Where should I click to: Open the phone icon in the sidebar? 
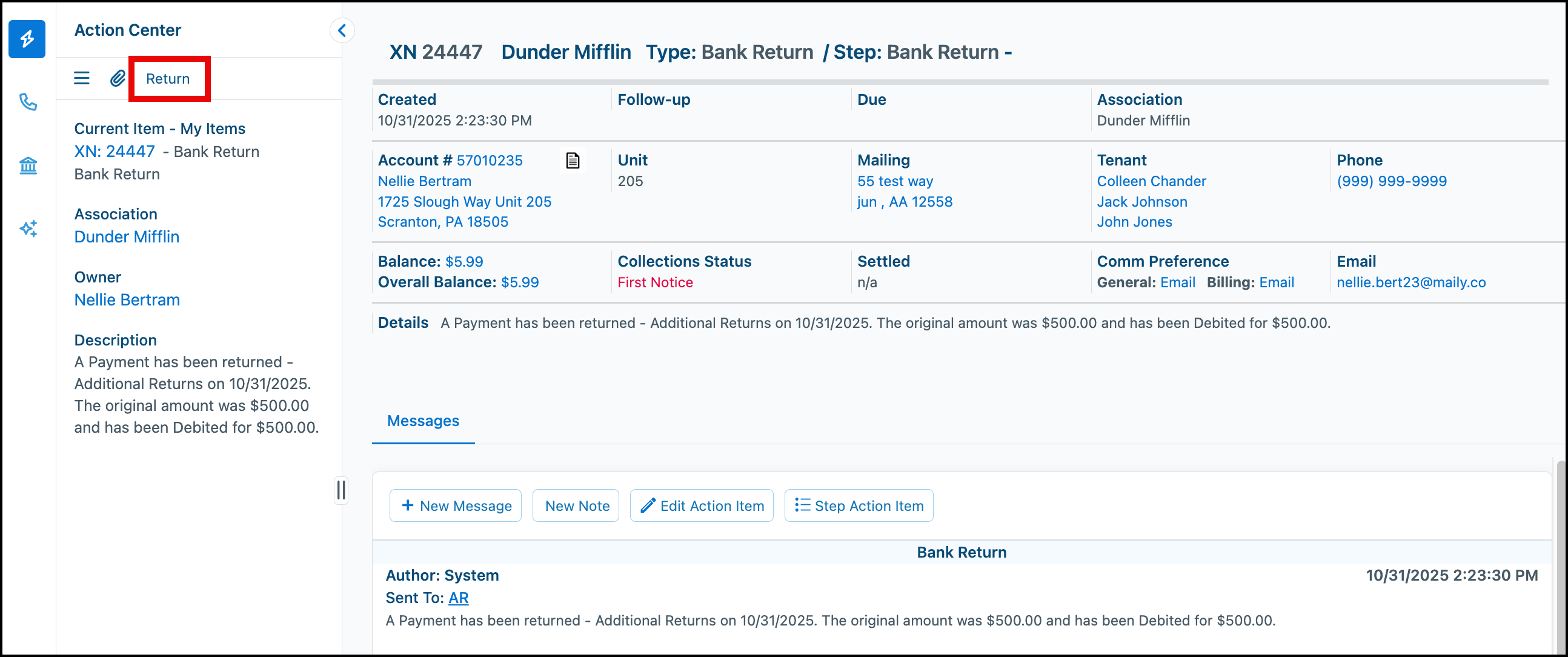coord(28,102)
